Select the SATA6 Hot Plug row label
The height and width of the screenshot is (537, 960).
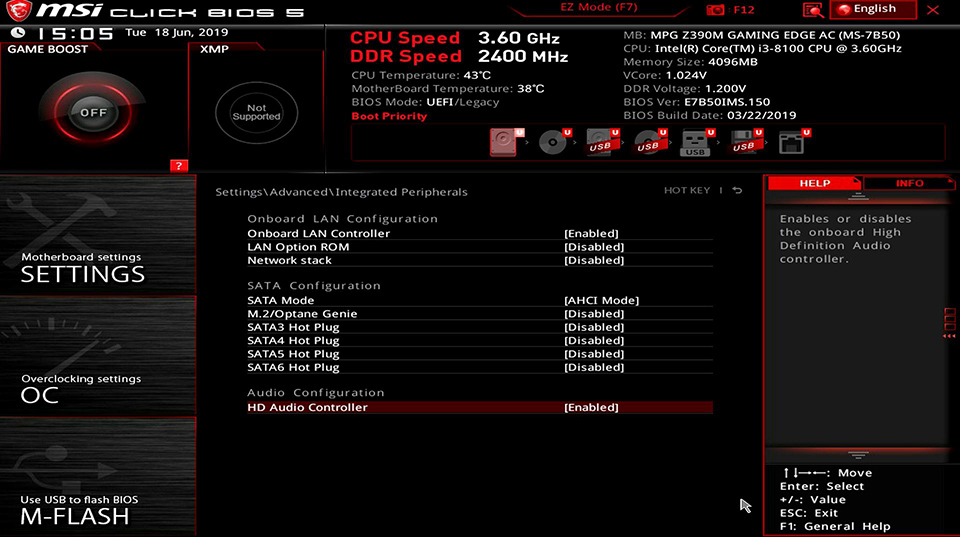coord(293,367)
